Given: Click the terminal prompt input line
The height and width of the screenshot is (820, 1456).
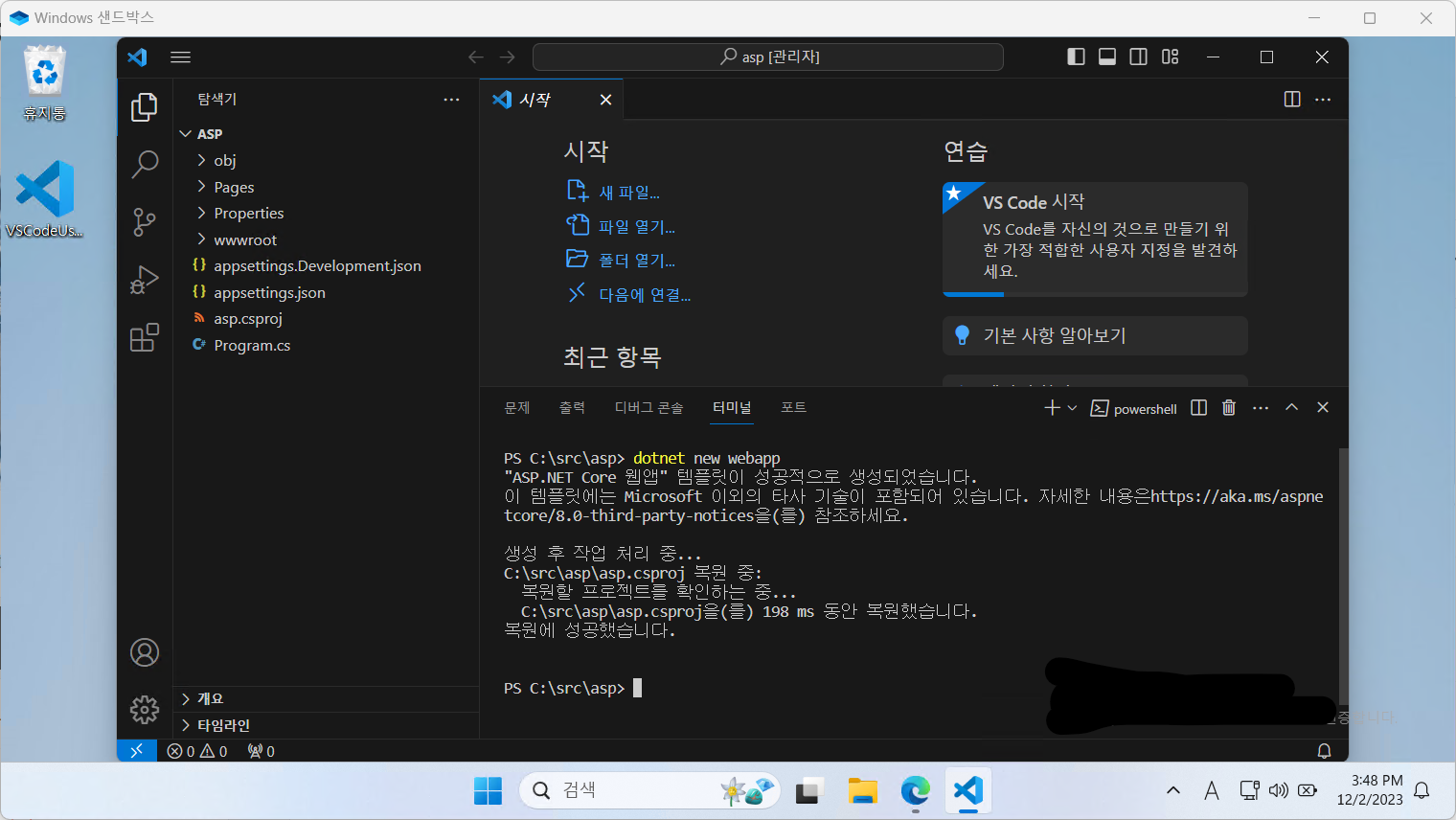Looking at the screenshot, I should pyautogui.click(x=573, y=688).
